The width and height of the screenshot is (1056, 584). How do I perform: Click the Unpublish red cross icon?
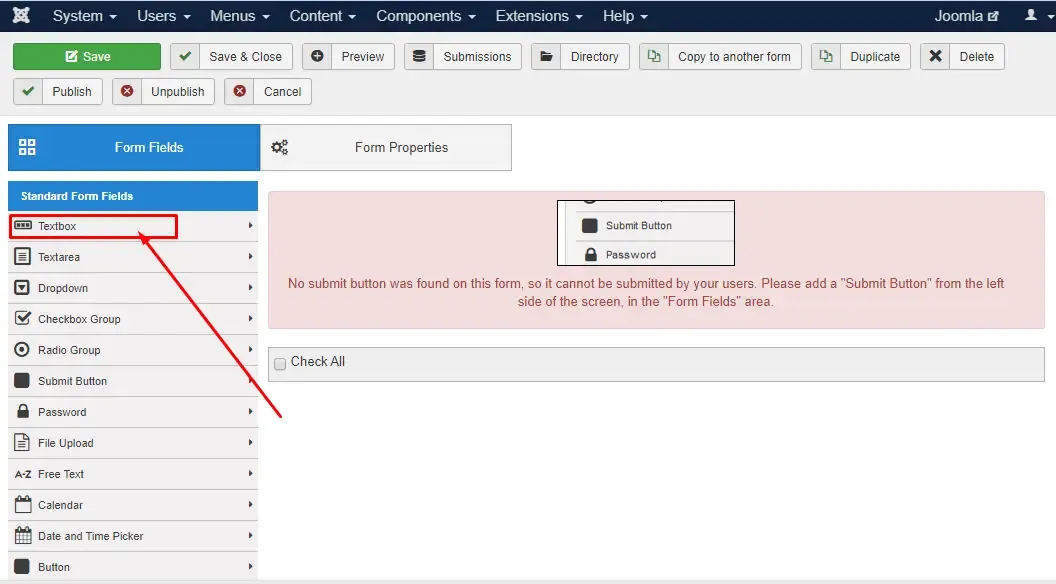click(x=127, y=91)
